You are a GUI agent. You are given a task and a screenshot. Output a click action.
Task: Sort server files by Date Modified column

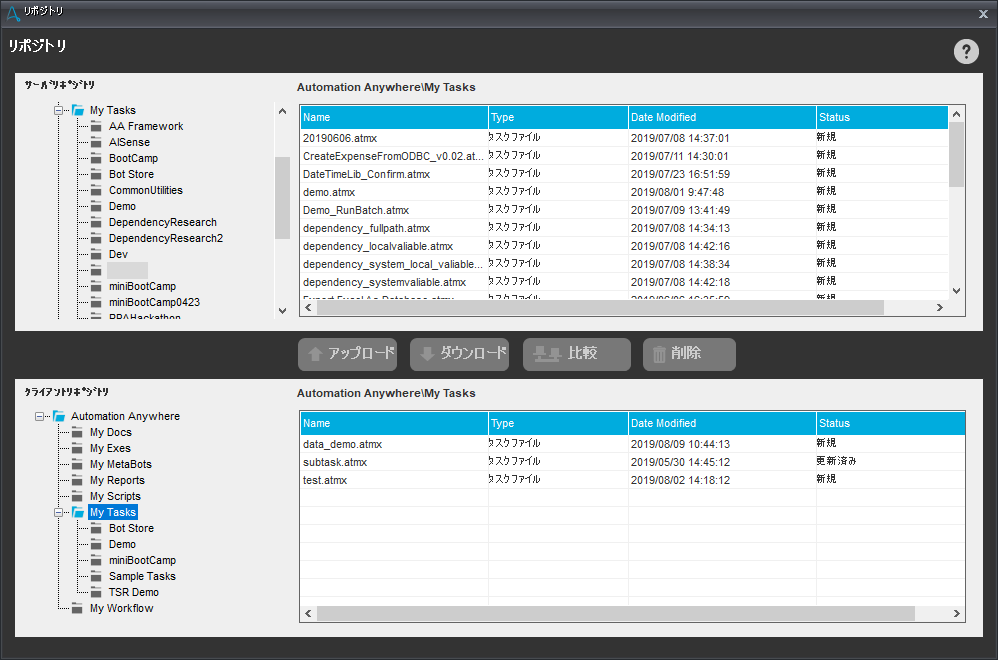[722, 118]
